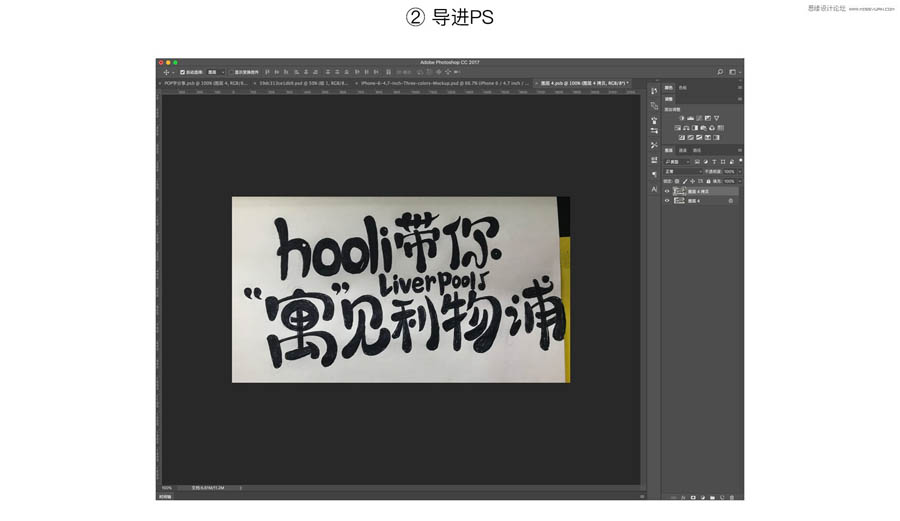900x521 pixels.
Task: Open the History panel icon in the collapsed dock
Action: pyautogui.click(x=654, y=91)
